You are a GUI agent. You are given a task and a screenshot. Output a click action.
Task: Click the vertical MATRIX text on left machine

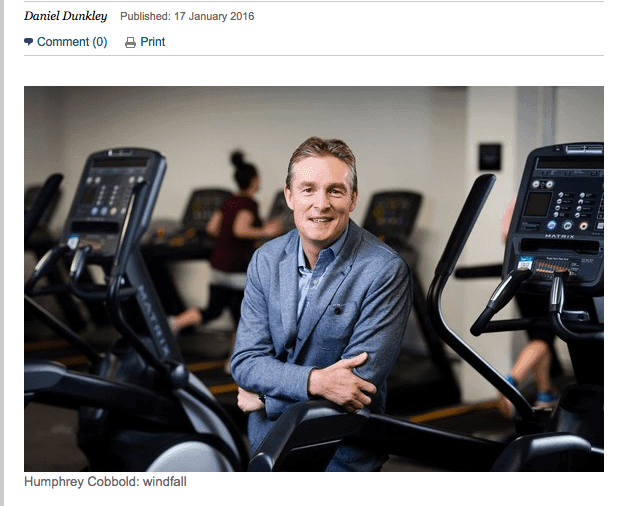tap(153, 320)
